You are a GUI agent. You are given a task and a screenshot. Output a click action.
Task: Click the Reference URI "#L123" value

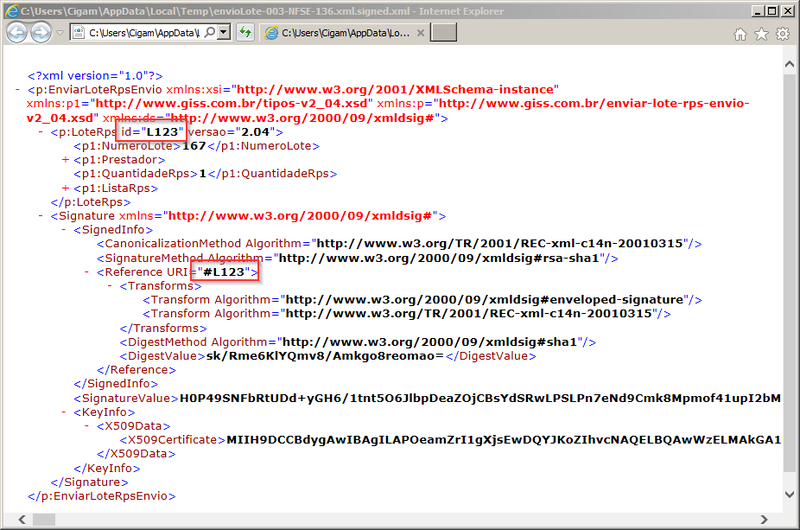tap(224, 272)
